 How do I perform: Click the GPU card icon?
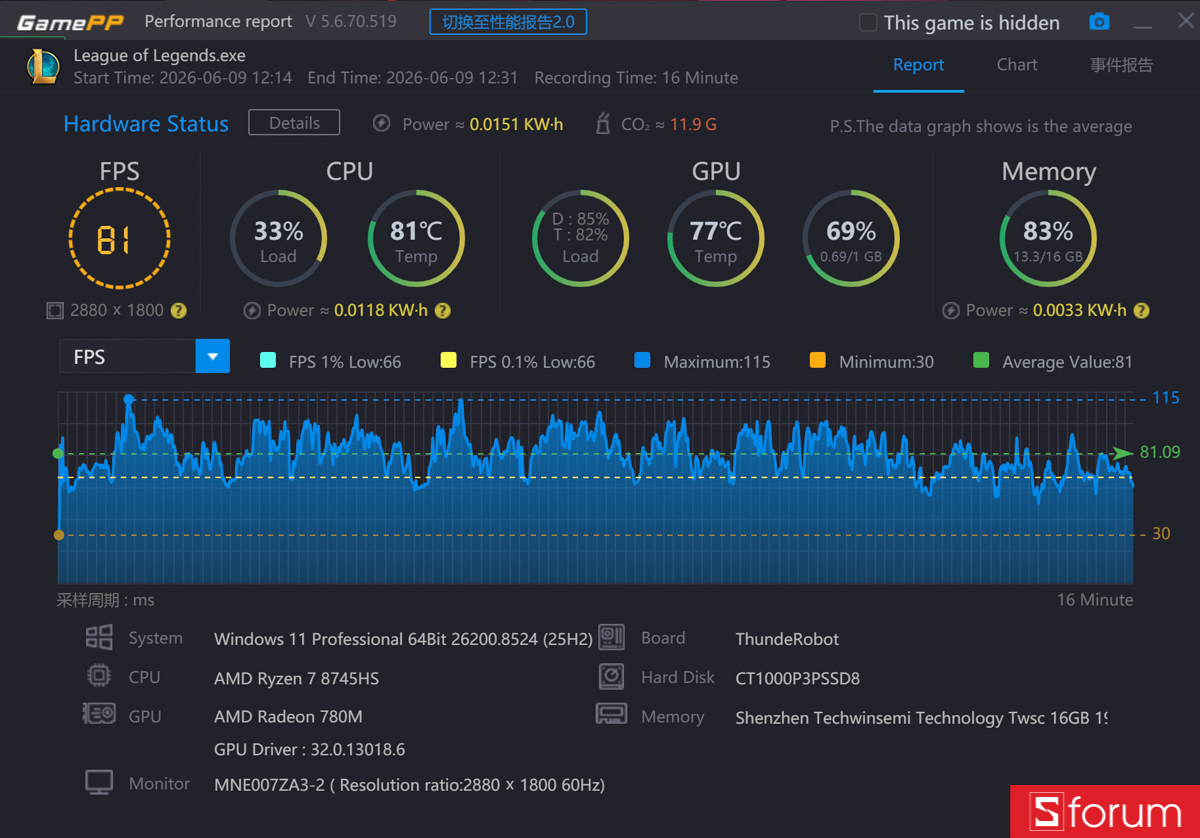[x=98, y=715]
